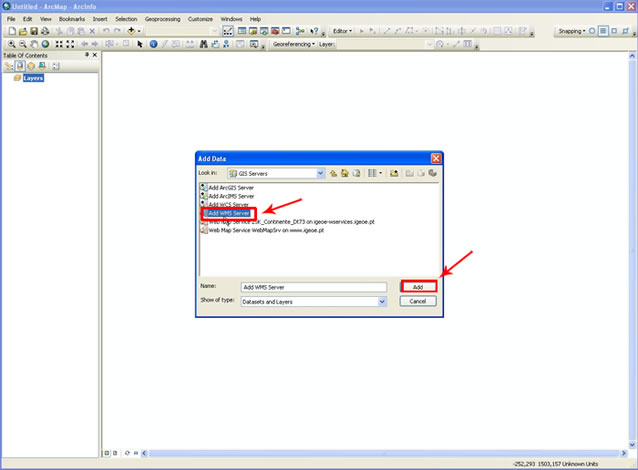Viewport: 638px width, 470px height.
Task: Open the Editor dropdown menu
Action: pos(342,31)
